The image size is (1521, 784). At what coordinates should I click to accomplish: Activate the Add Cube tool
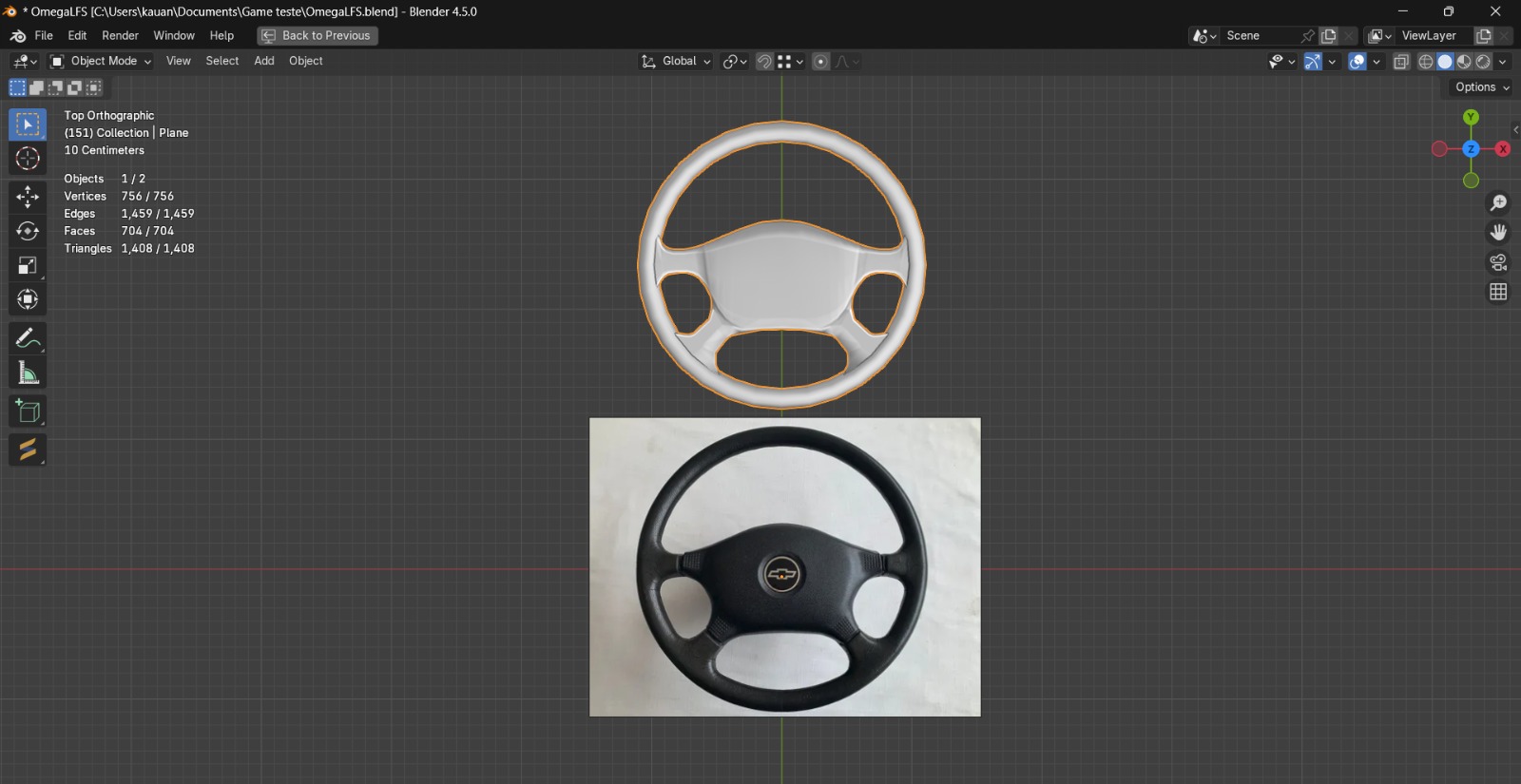(x=28, y=411)
